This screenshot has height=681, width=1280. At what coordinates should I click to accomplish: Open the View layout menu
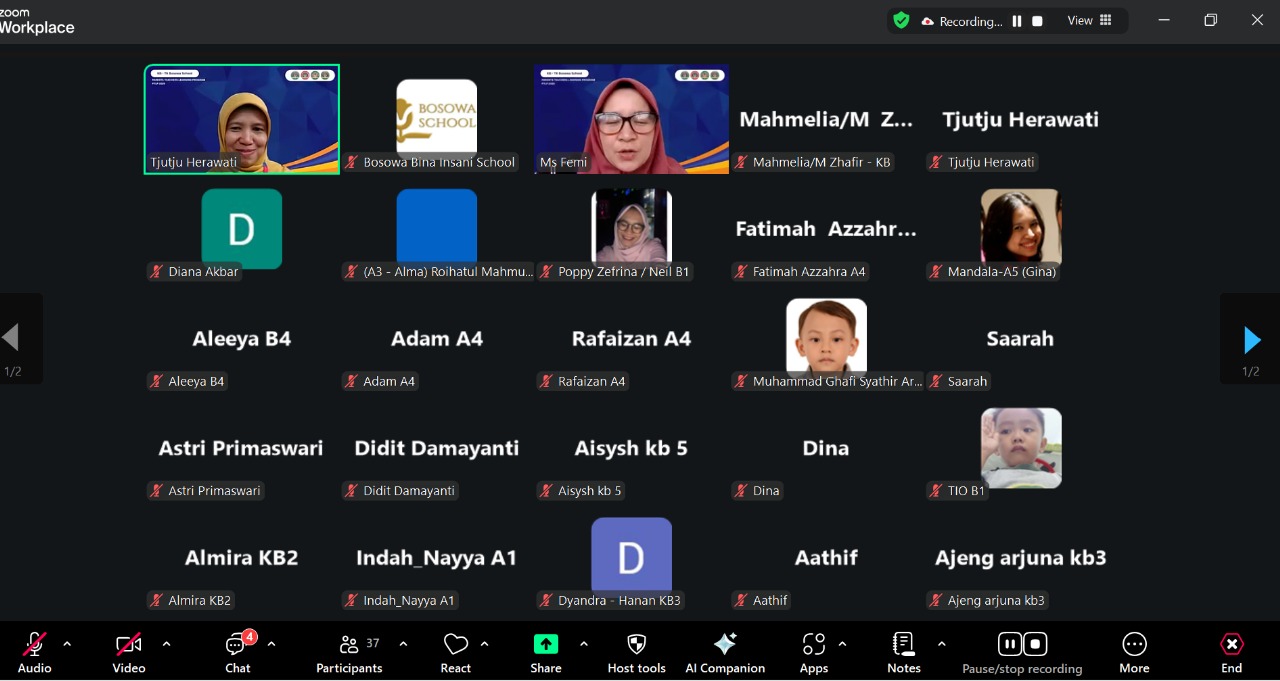coord(1089,21)
